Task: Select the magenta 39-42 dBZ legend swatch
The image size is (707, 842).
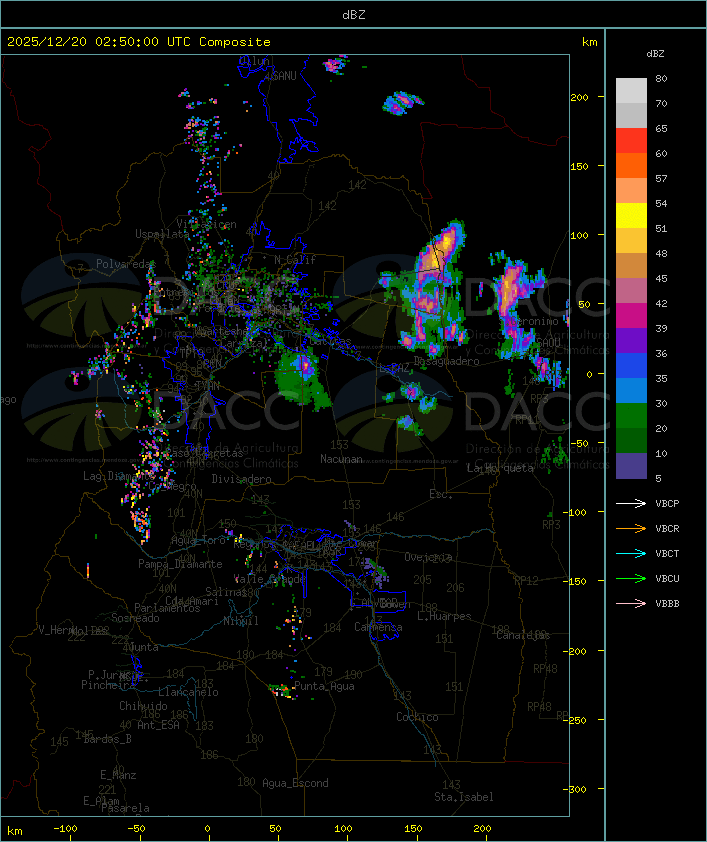Action: pos(631,316)
